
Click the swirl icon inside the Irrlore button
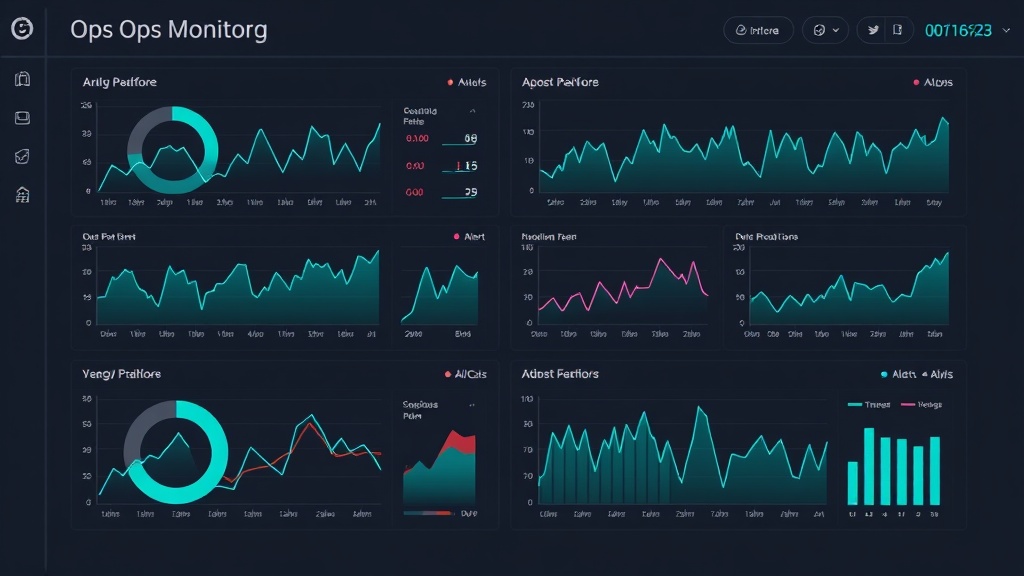(x=741, y=30)
